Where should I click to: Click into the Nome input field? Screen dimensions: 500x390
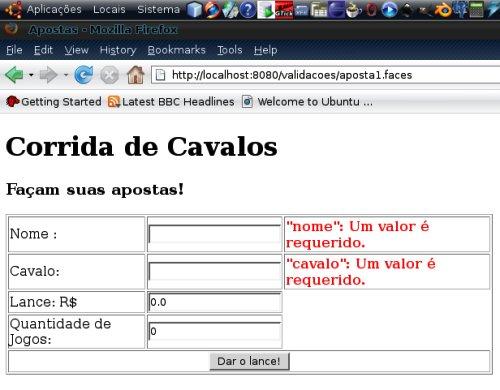(215, 234)
